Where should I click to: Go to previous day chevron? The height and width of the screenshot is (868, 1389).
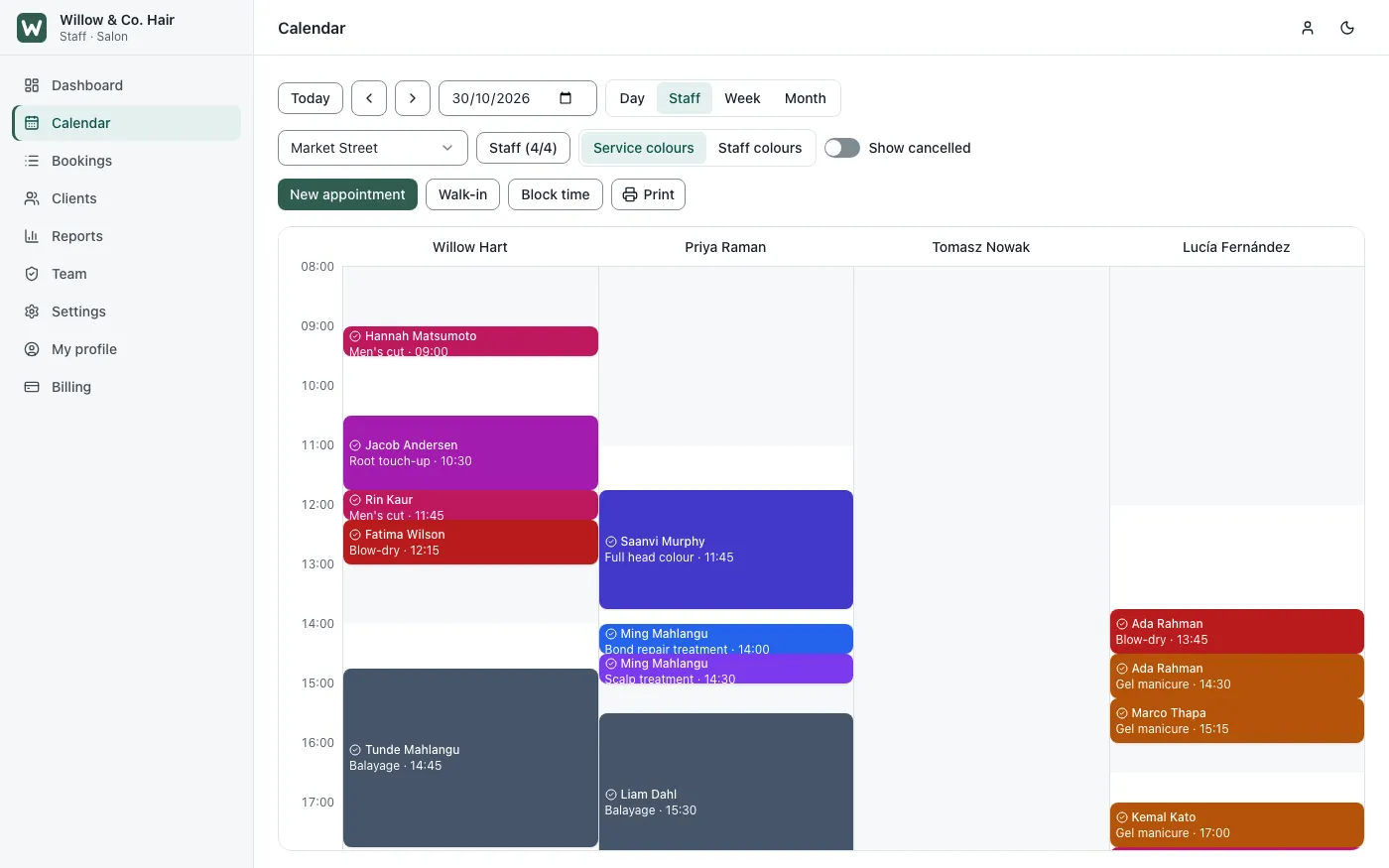(x=369, y=98)
